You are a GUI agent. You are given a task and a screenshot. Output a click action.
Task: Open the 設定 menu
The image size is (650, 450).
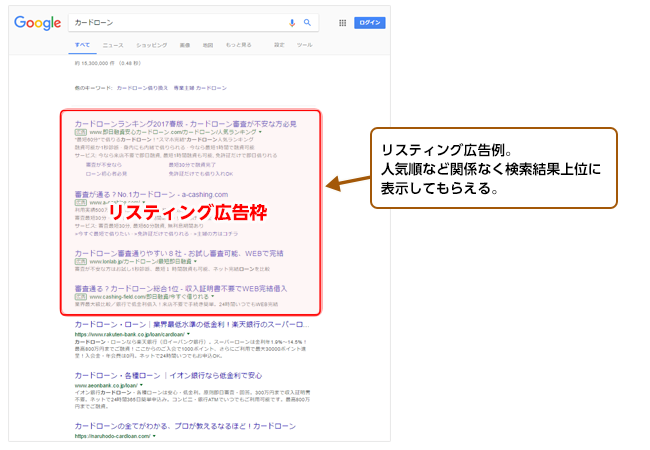click(279, 45)
